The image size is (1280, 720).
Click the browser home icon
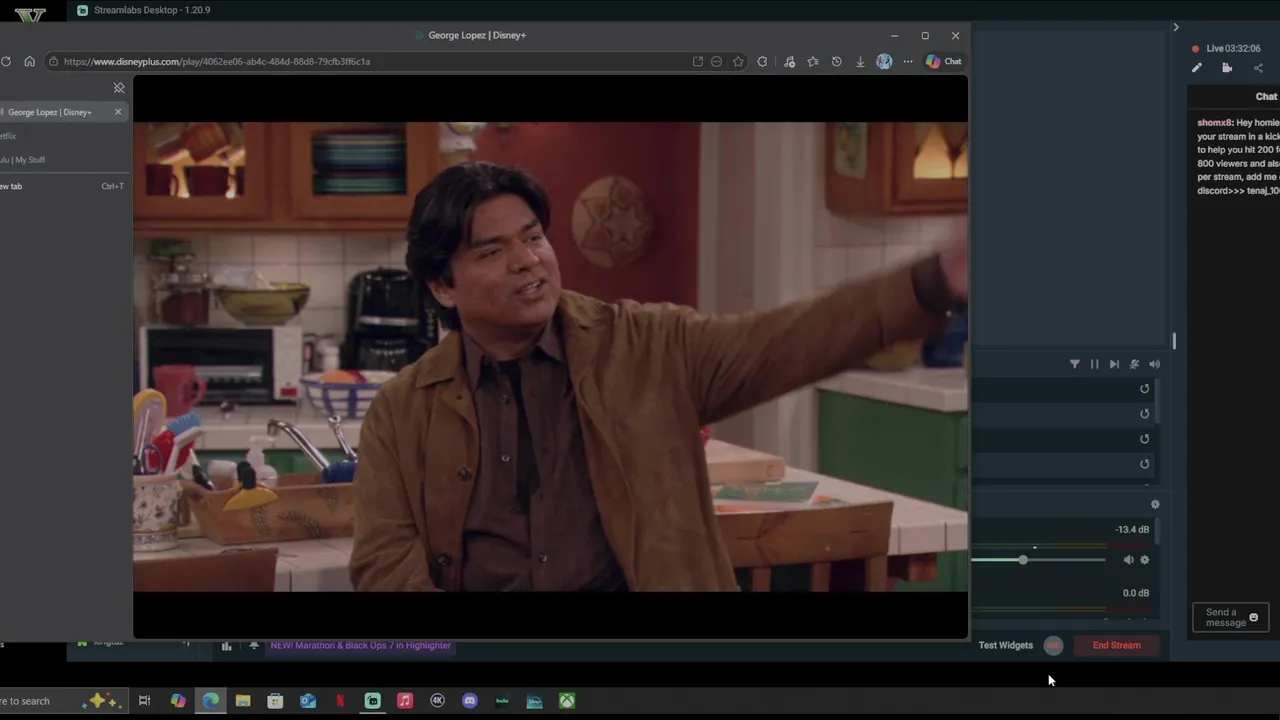point(29,61)
